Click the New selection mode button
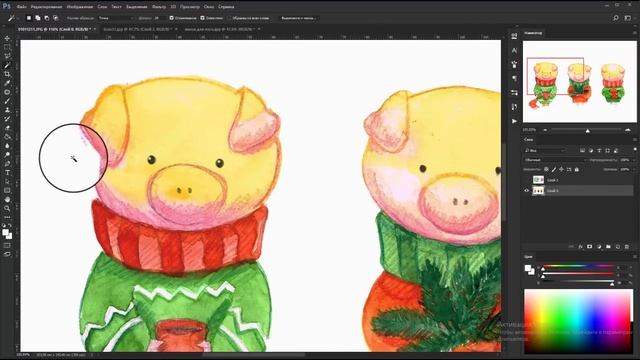This screenshot has width=640, height=360. pos(29,18)
